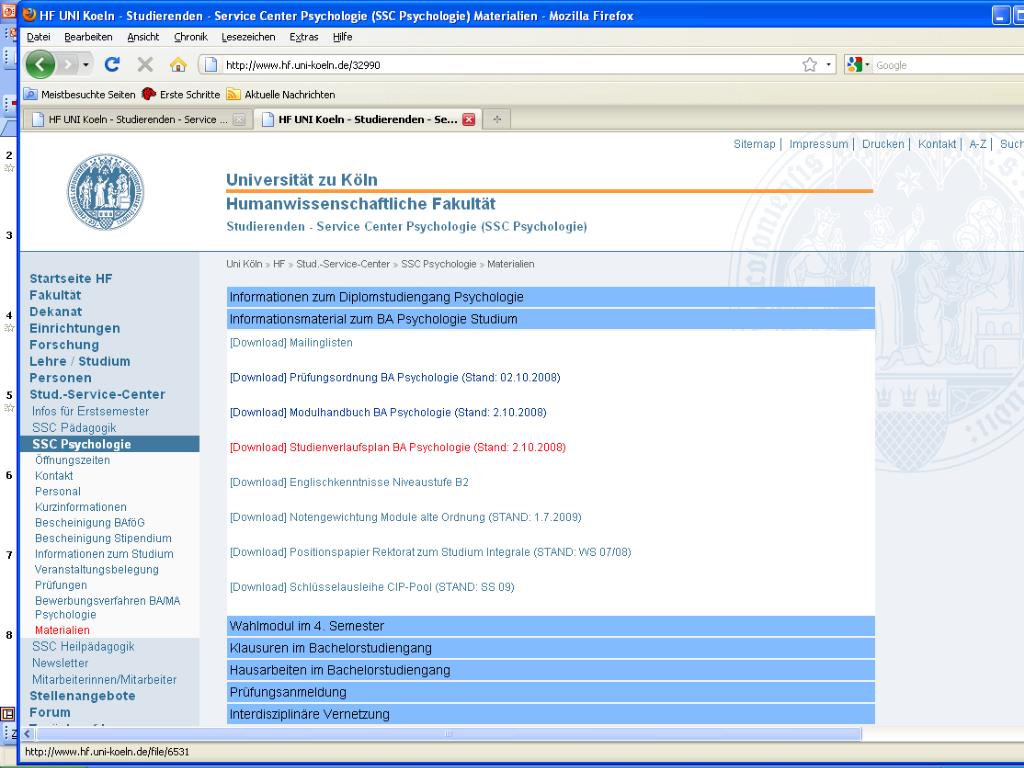Click the Google search input field
This screenshot has width=1024, height=768.
(948, 65)
